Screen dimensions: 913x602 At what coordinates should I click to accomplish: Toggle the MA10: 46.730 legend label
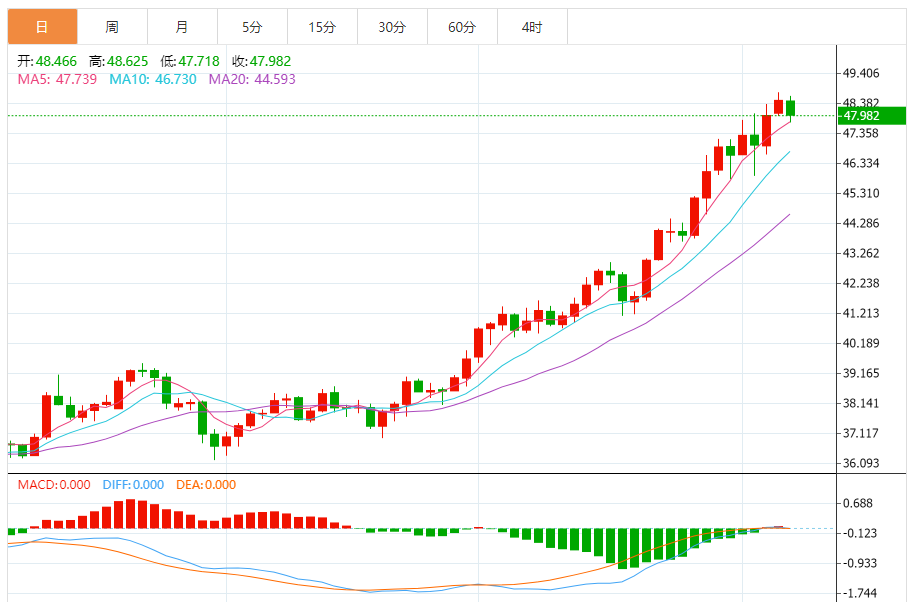(x=153, y=79)
